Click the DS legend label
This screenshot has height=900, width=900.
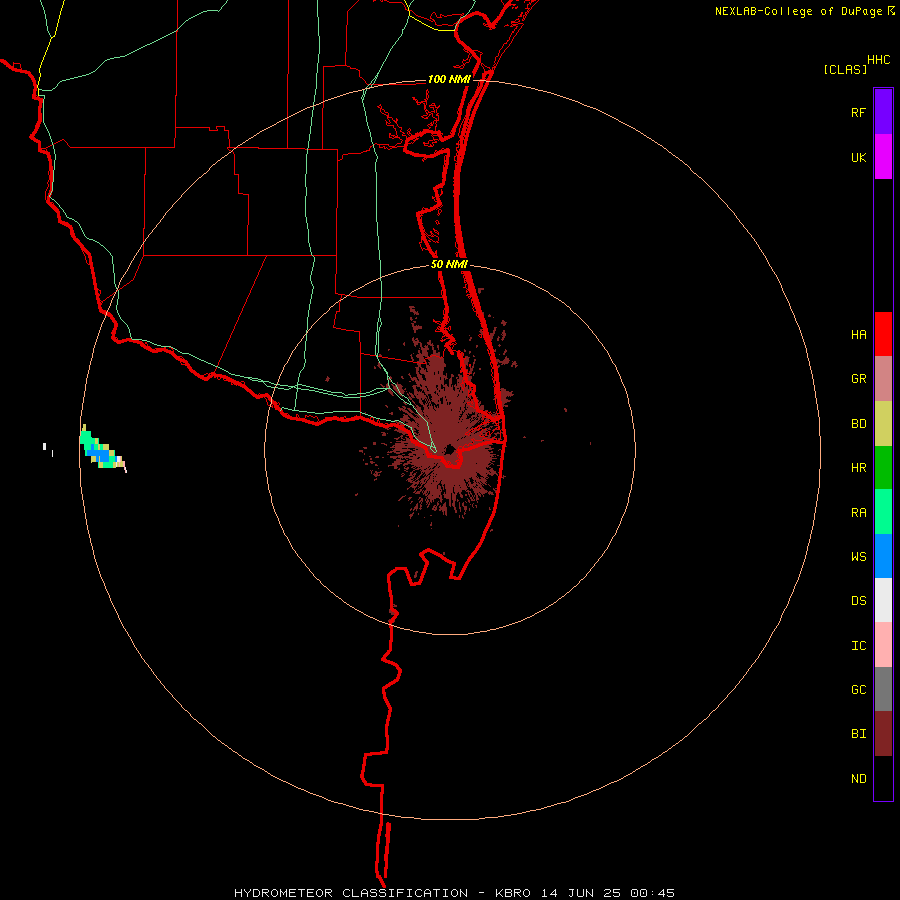click(x=858, y=601)
